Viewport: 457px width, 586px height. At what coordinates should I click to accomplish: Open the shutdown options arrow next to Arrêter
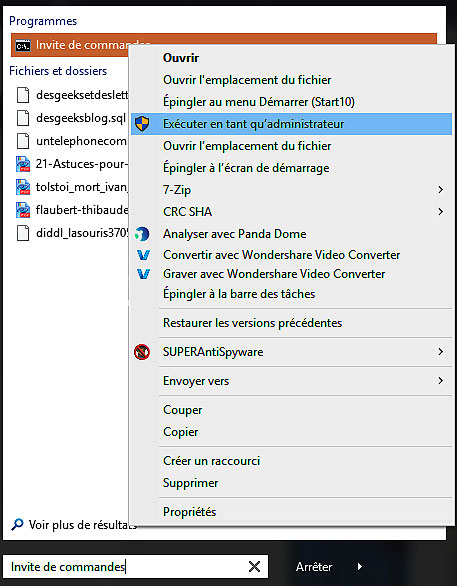[x=359, y=567]
